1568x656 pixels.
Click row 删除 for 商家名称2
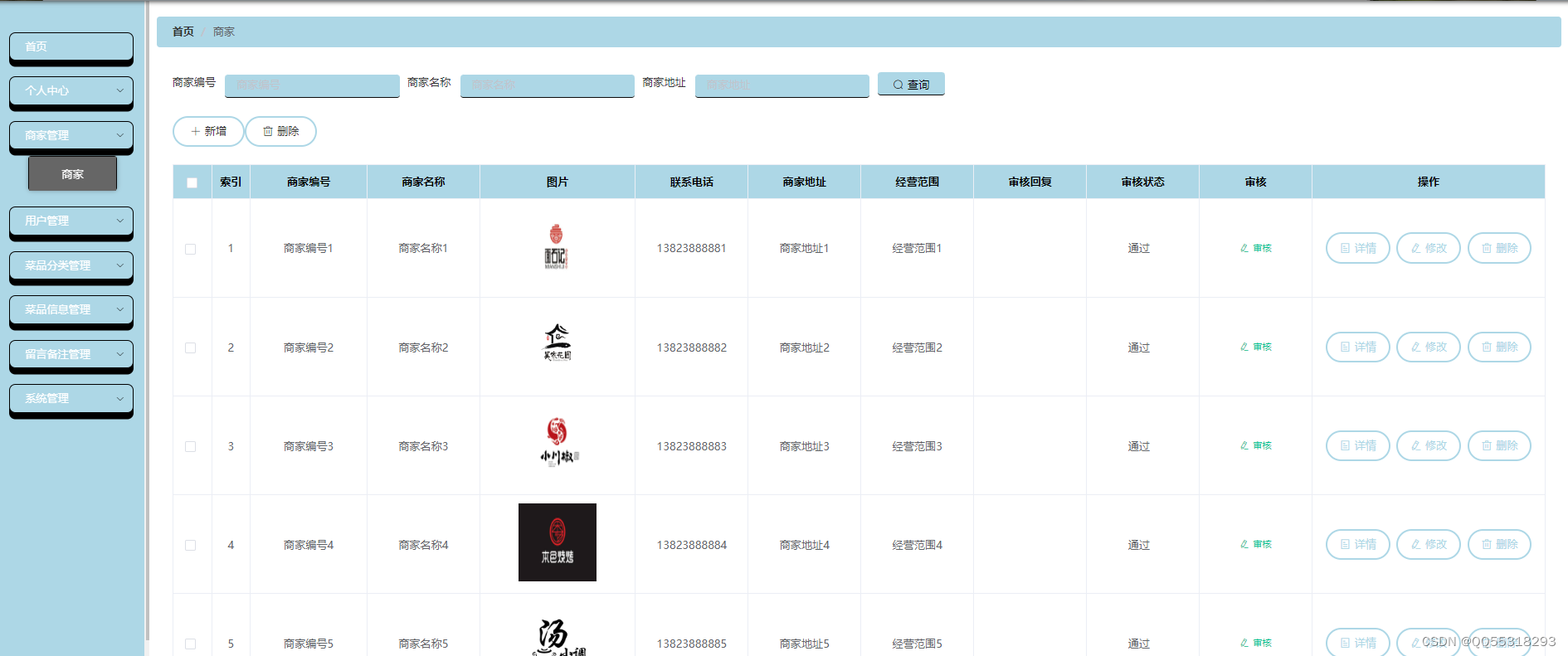click(1499, 347)
